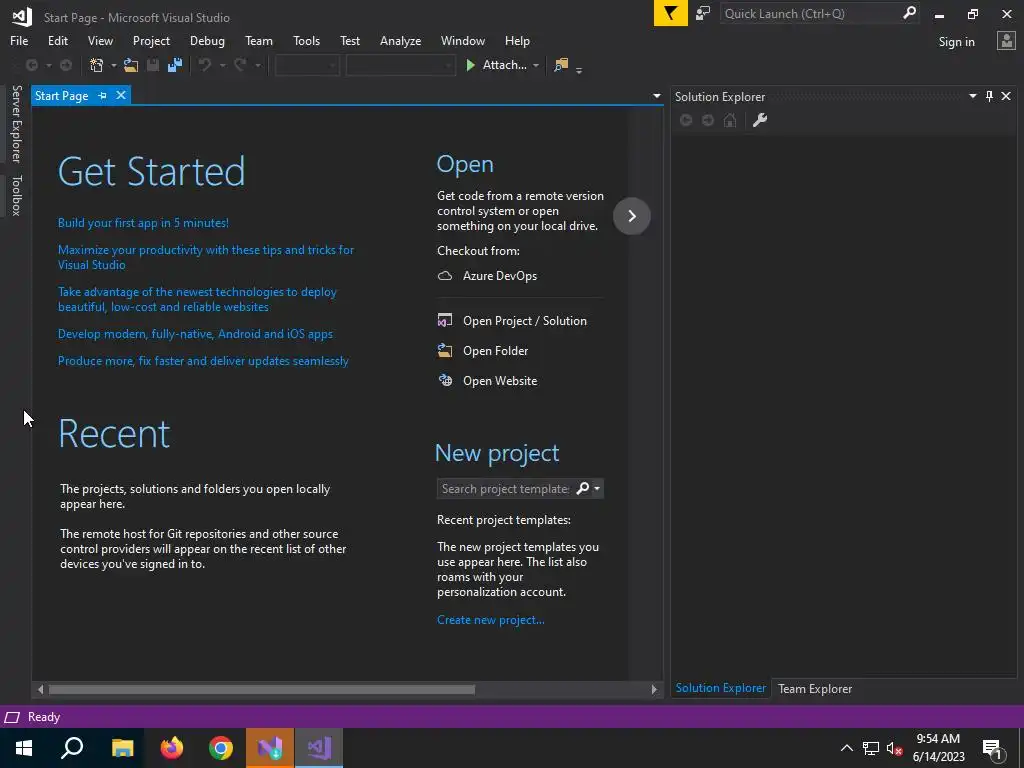Click the Find in Files toolbar icon

click(561, 65)
